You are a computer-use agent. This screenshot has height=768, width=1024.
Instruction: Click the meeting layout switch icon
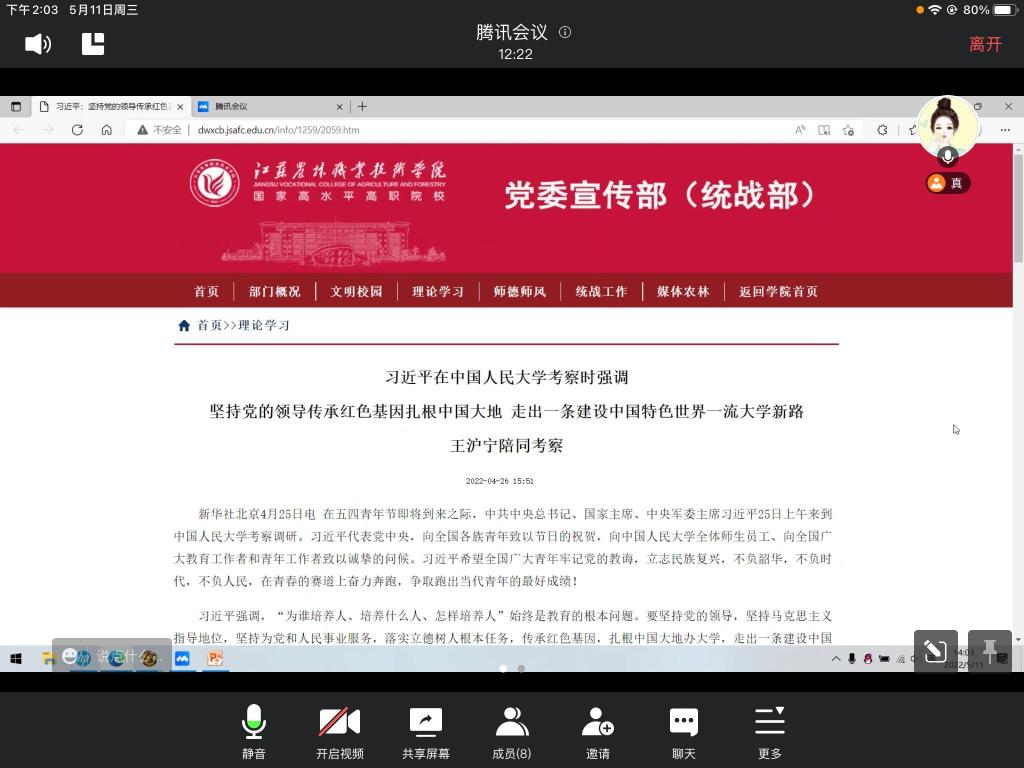(x=93, y=44)
